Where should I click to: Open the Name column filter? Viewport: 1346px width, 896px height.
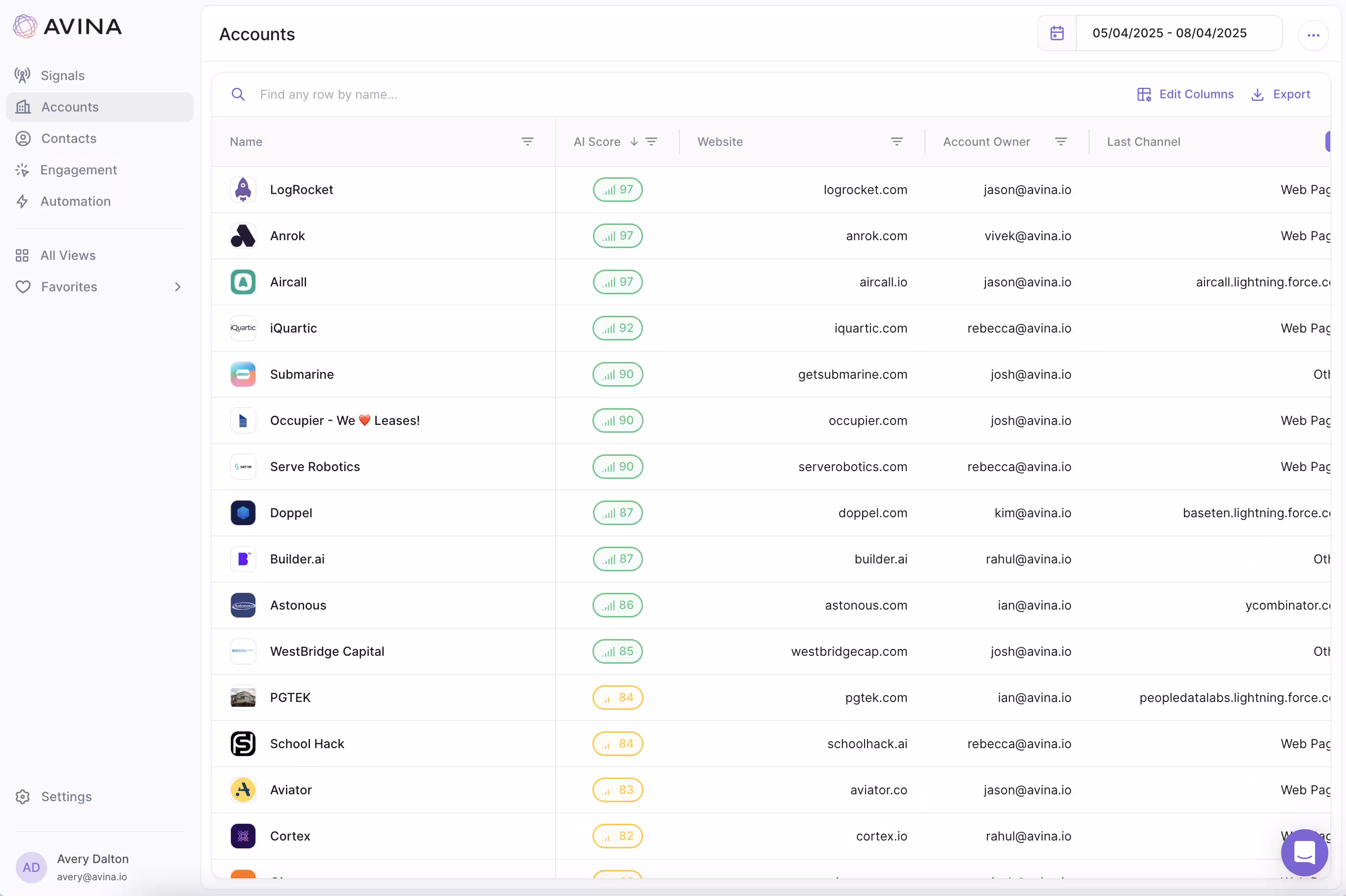tap(527, 141)
